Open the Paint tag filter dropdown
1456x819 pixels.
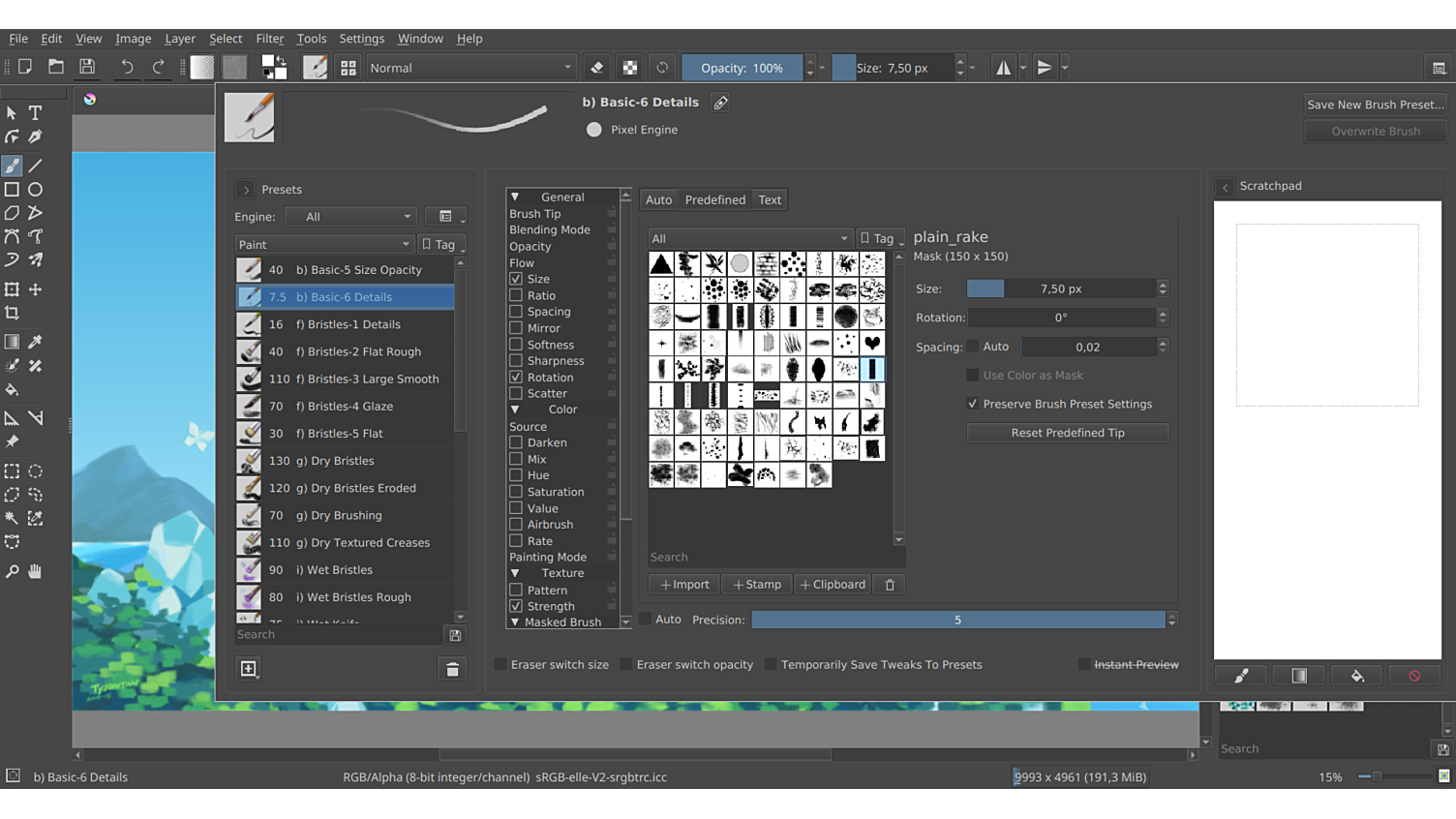[x=324, y=245]
